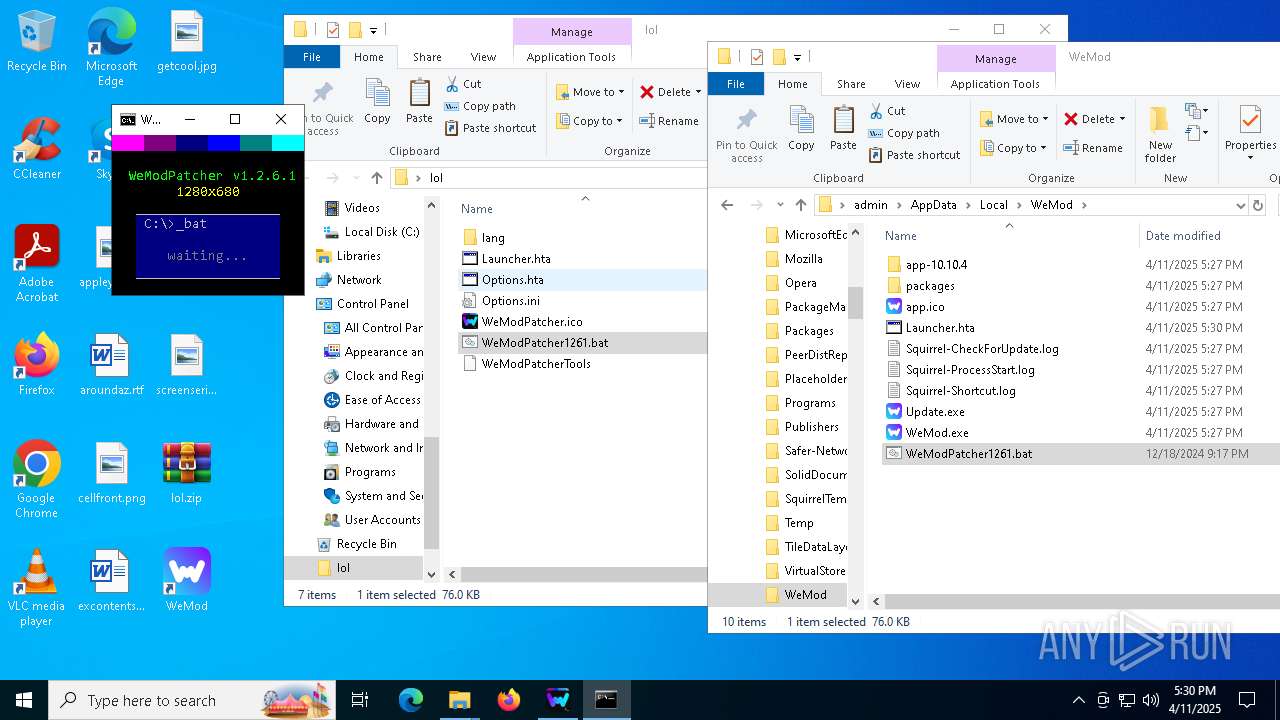This screenshot has width=1280, height=720.
Task: Click New folder in WeMod window
Action: (1160, 134)
